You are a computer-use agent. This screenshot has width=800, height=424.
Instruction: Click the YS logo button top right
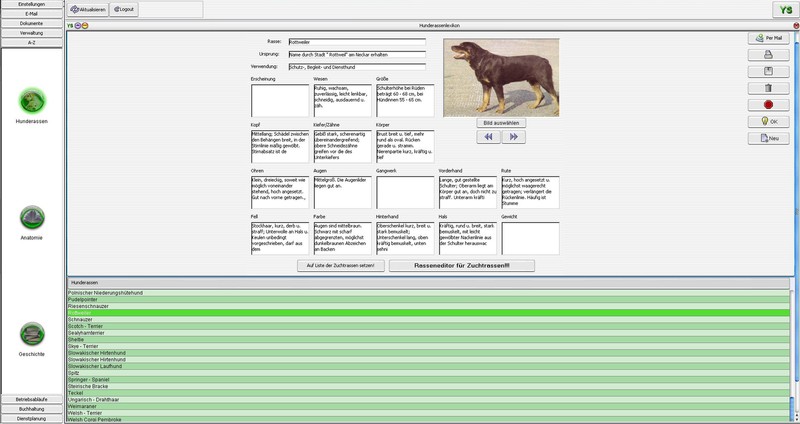[x=786, y=10]
